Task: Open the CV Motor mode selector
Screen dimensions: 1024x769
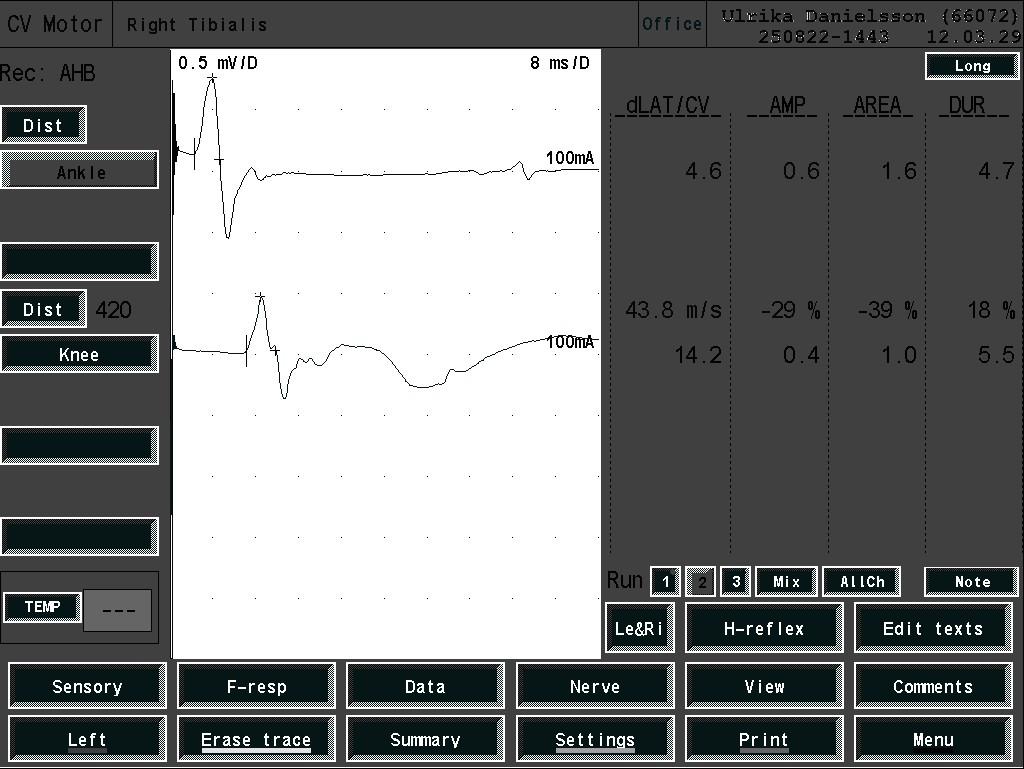Action: coord(56,24)
